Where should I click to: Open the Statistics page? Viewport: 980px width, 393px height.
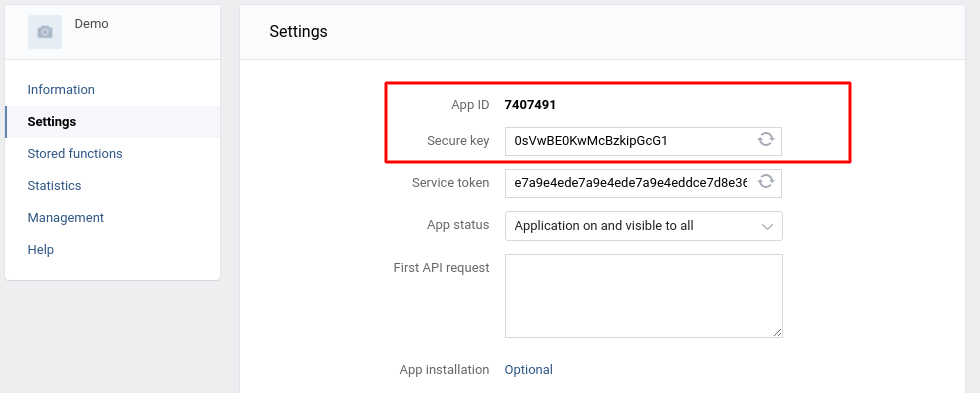54,186
